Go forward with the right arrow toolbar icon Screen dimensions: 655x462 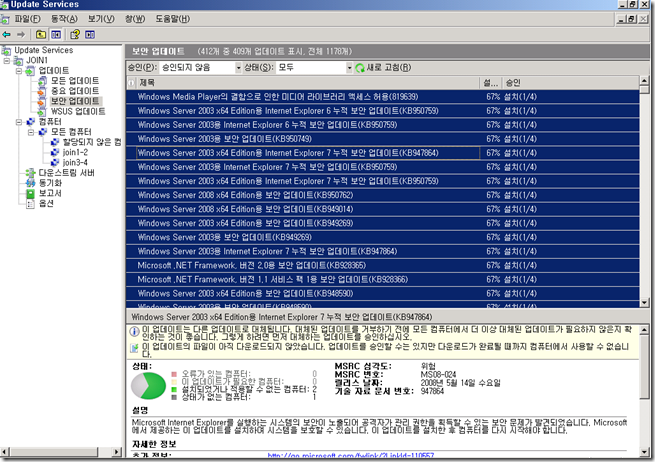pyautogui.click(x=21, y=35)
